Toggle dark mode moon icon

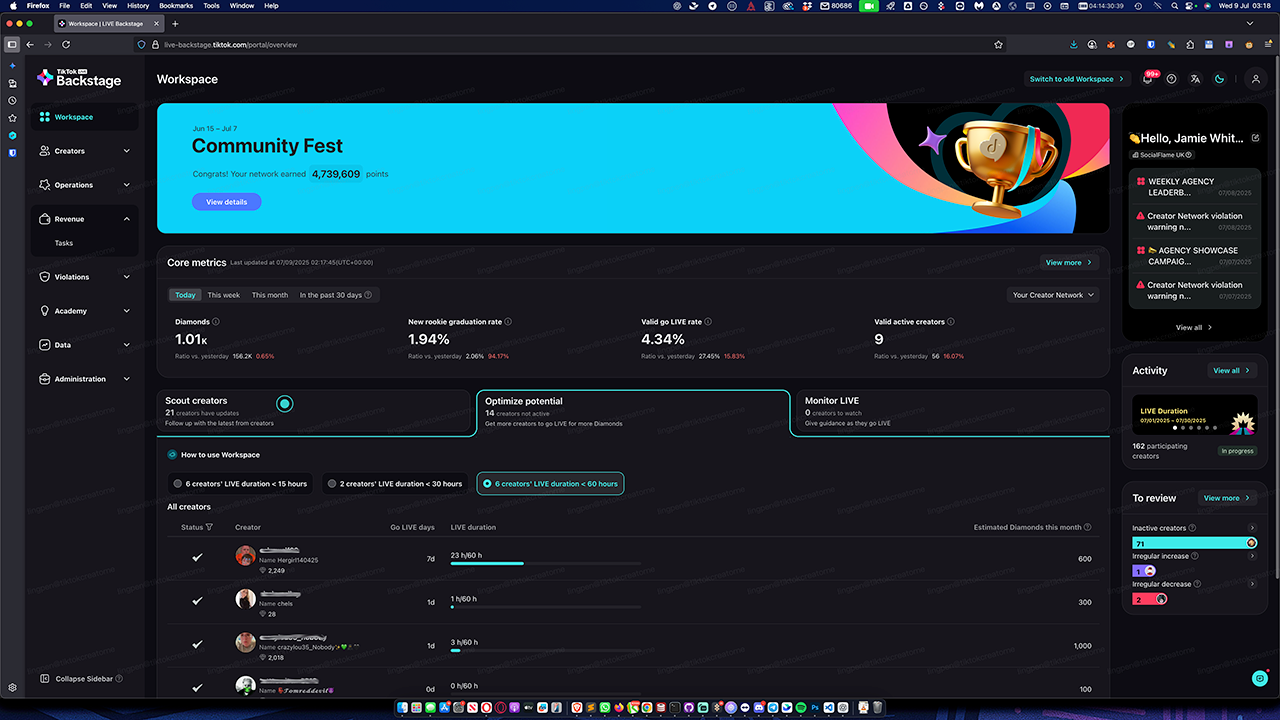[x=1219, y=79]
